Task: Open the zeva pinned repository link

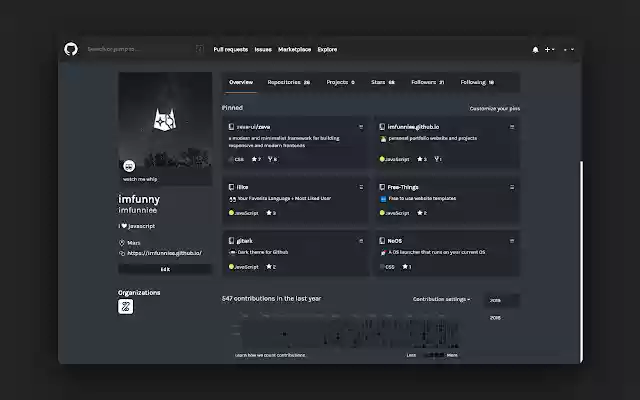Action: point(253,127)
